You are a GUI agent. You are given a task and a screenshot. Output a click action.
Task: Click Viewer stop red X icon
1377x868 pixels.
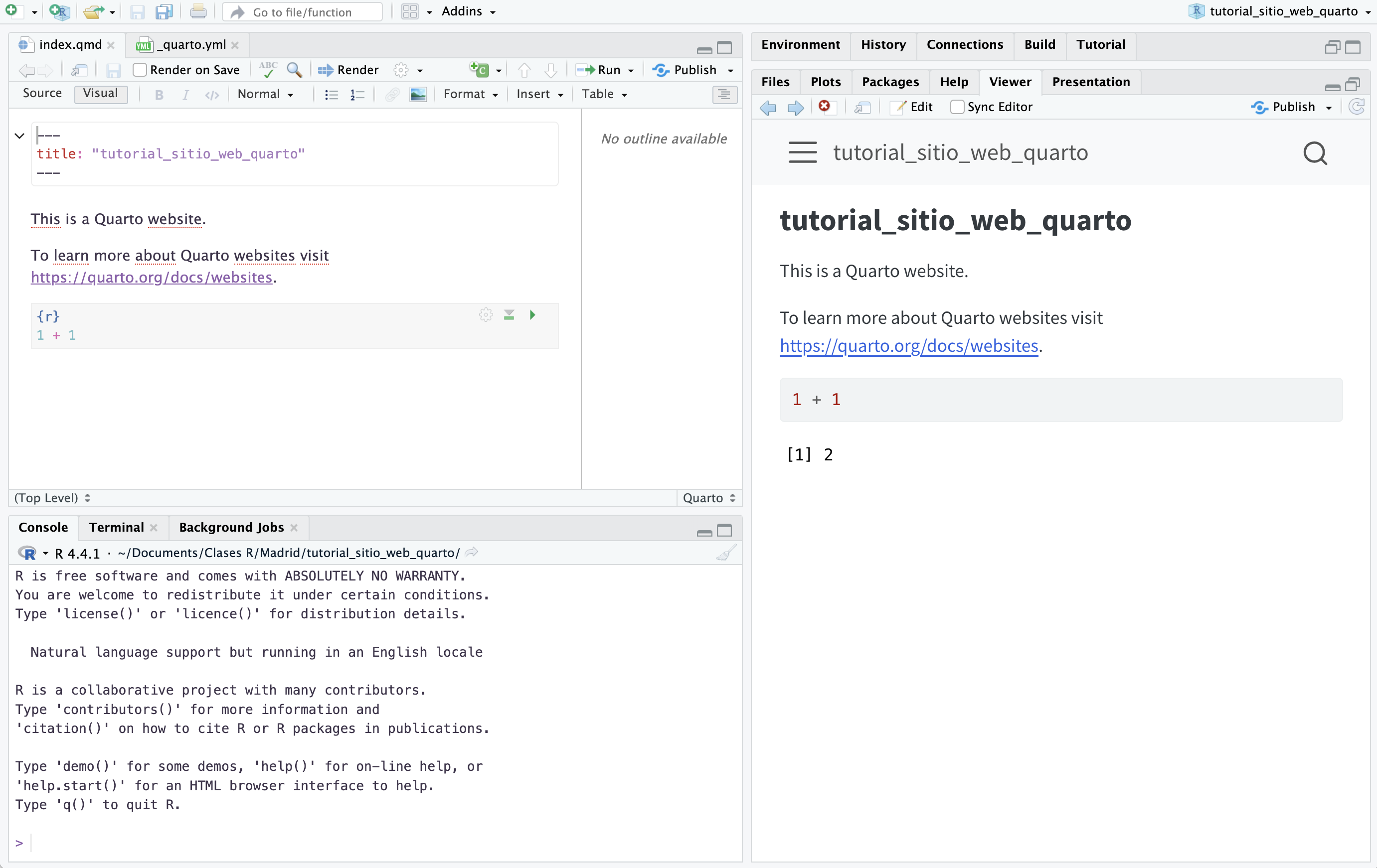[824, 106]
